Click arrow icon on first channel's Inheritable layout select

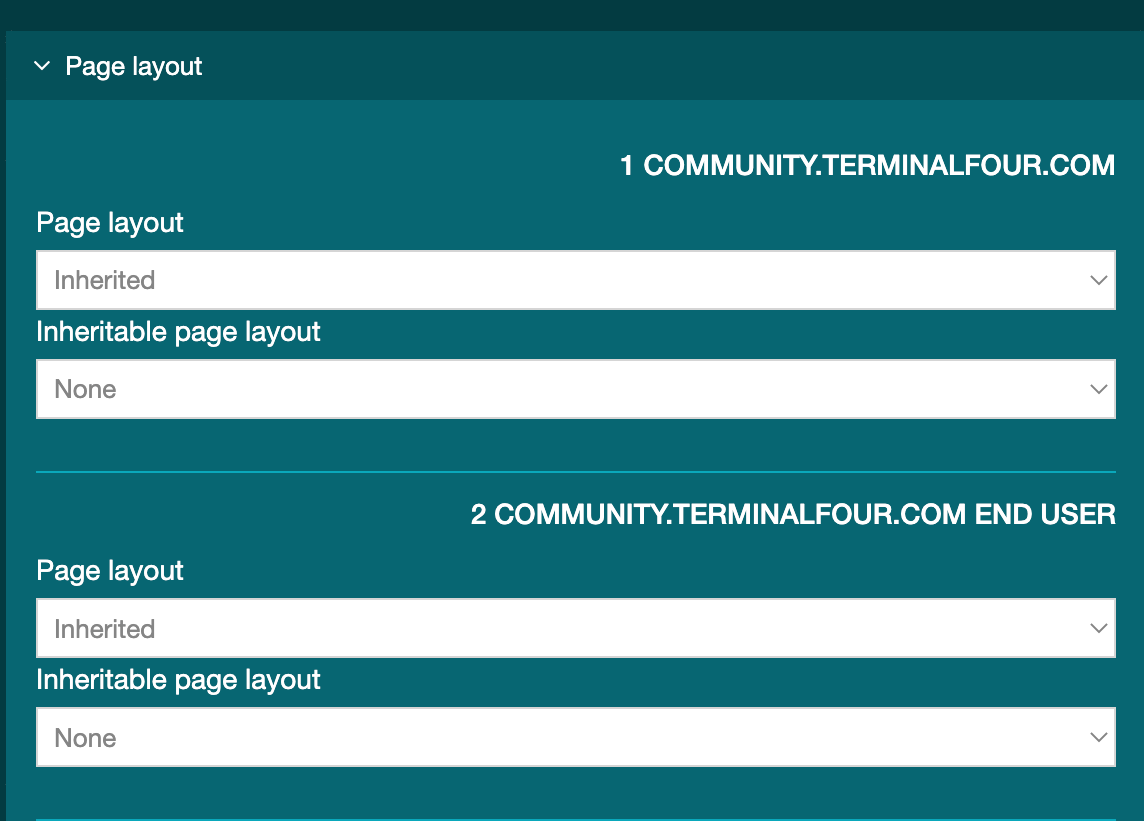tap(1098, 390)
